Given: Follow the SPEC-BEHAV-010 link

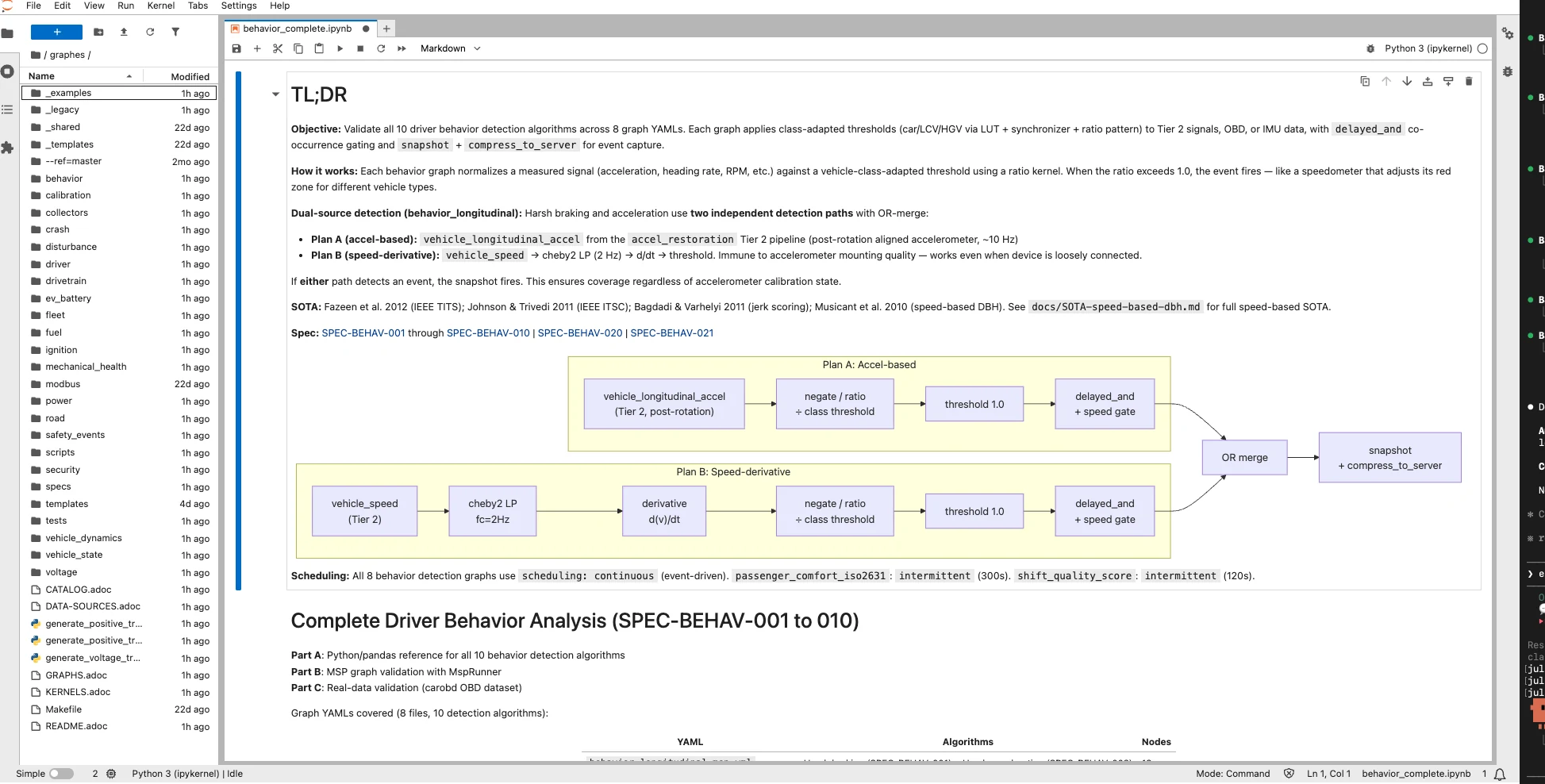Looking at the screenshot, I should 488,333.
